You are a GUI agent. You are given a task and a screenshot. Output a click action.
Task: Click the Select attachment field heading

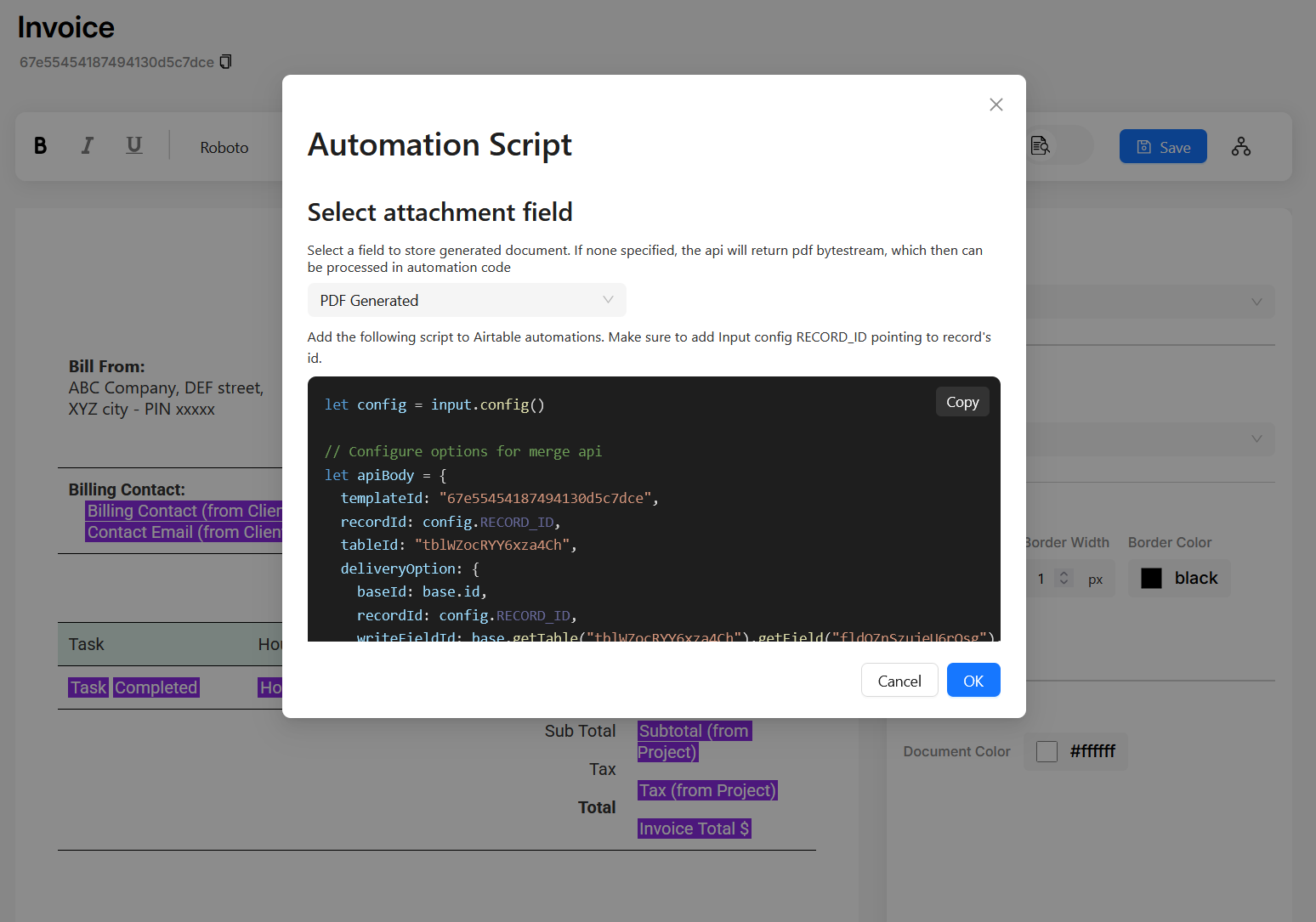(440, 212)
